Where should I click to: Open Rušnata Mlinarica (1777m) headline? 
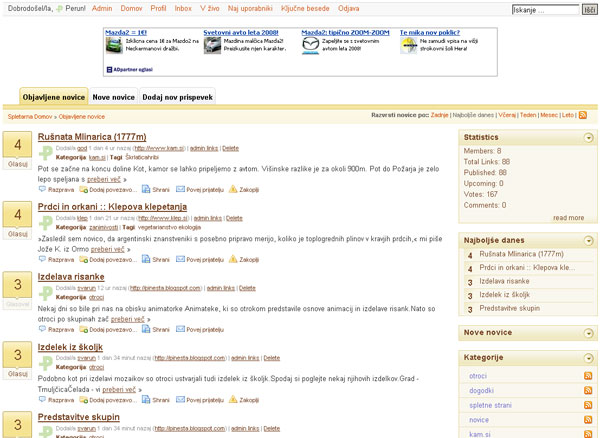pyautogui.click(x=92, y=137)
